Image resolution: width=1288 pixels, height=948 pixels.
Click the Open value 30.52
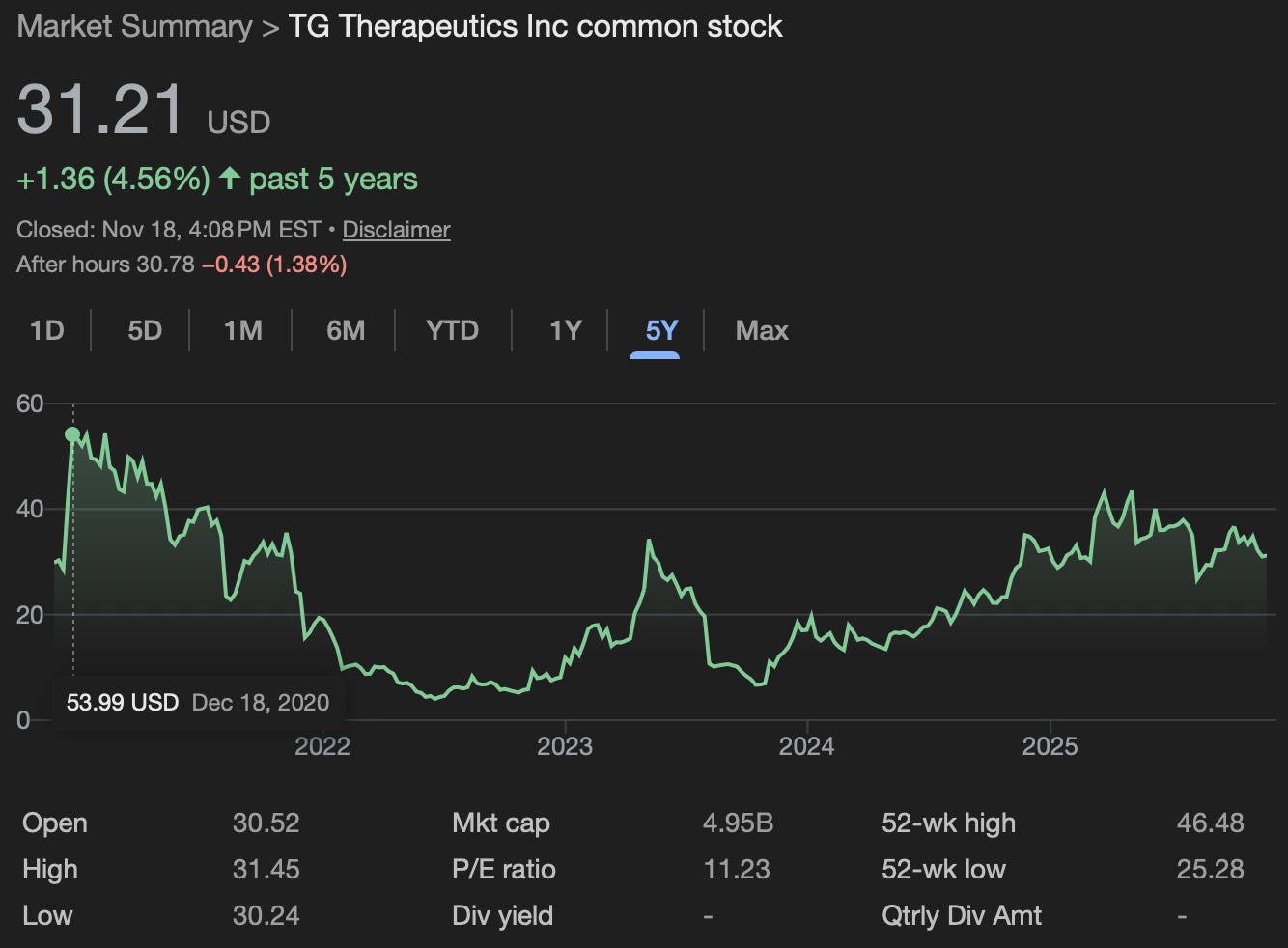click(x=266, y=823)
